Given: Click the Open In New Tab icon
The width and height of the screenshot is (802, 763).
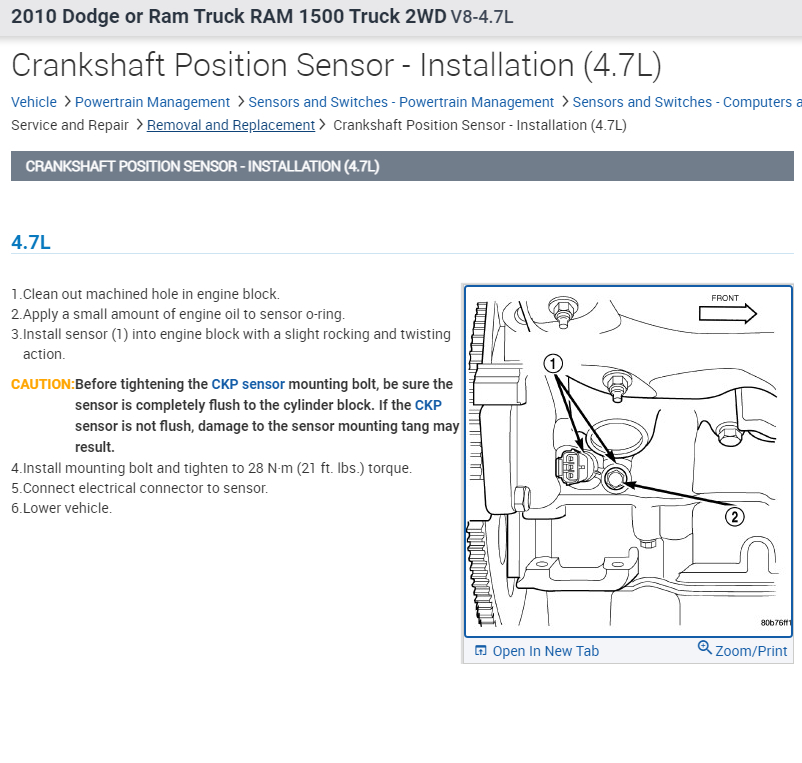Looking at the screenshot, I should click(480, 650).
